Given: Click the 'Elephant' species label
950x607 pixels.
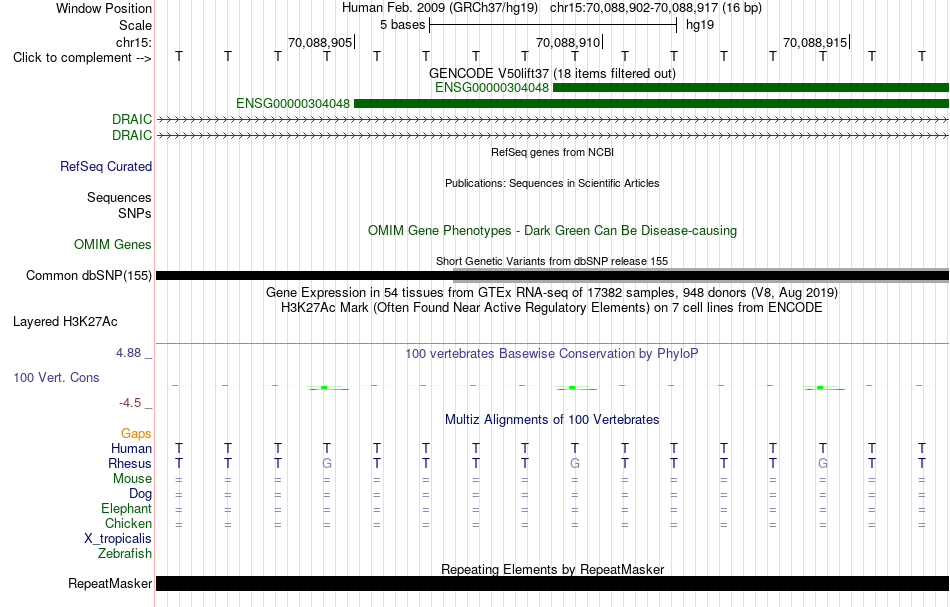Looking at the screenshot, I should [x=126, y=508].
